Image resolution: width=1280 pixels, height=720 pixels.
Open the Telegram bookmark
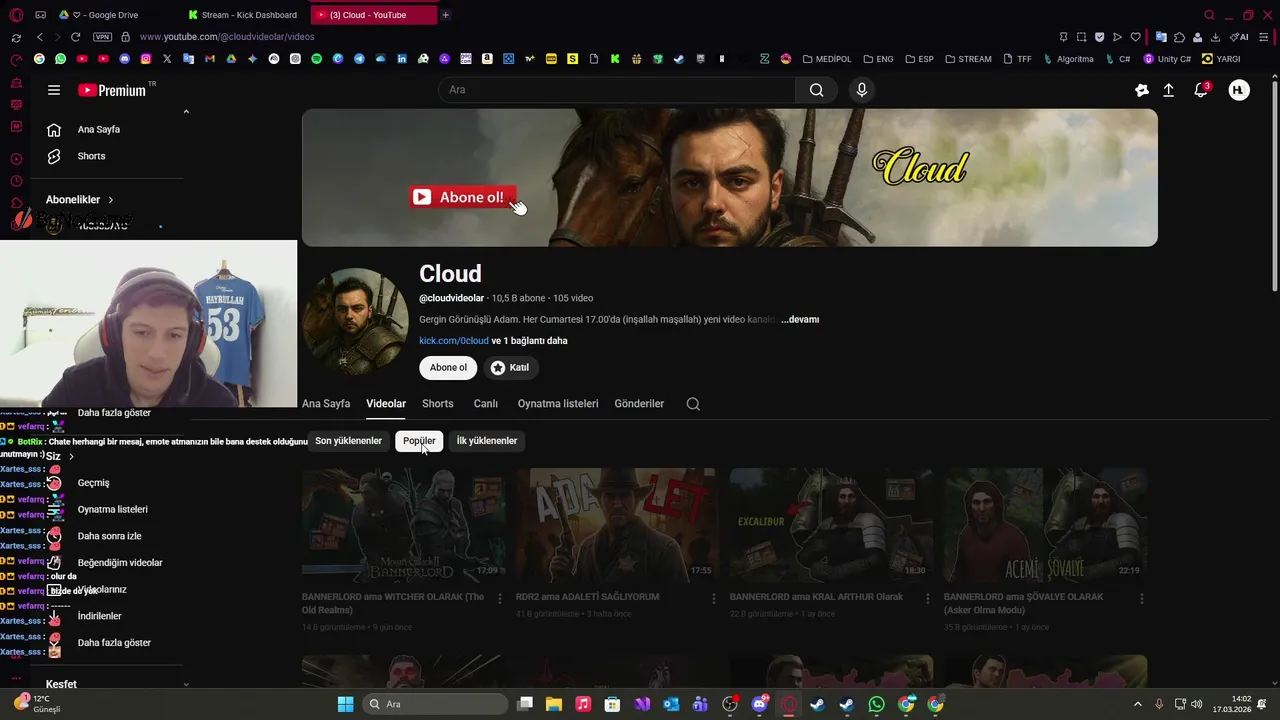[x=359, y=59]
